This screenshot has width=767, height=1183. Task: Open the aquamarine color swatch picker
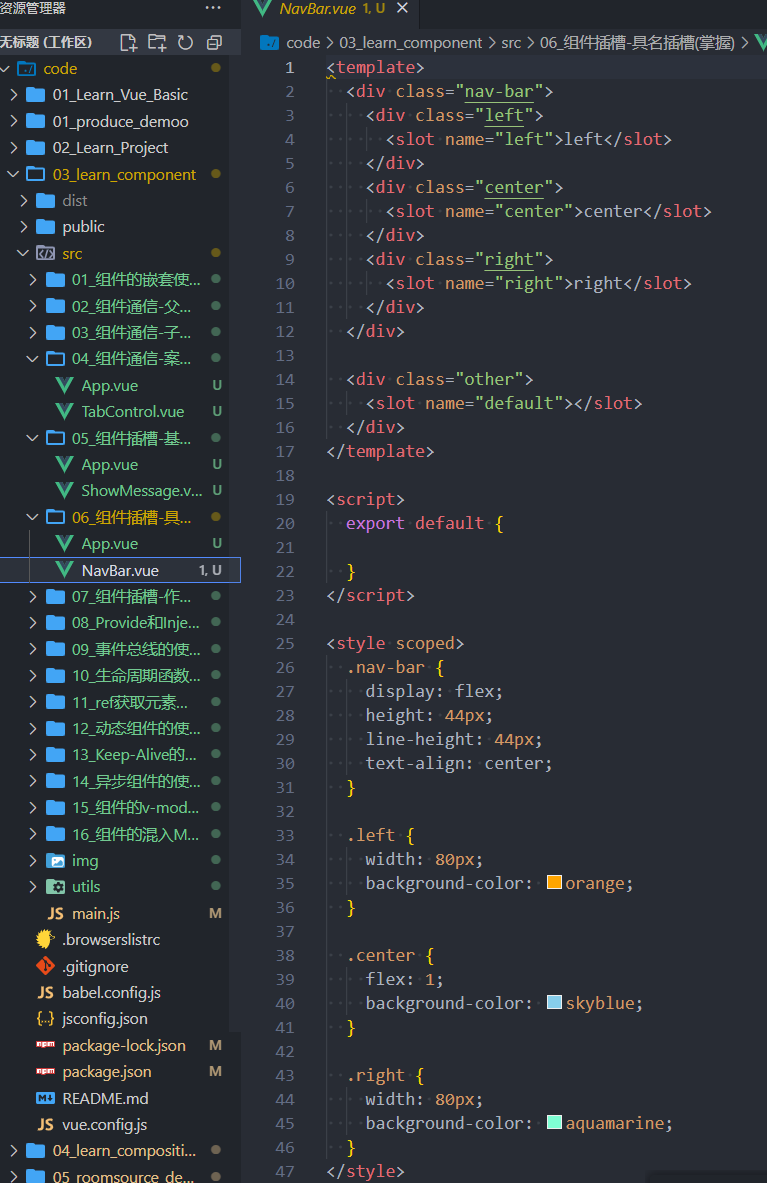pyautogui.click(x=554, y=1122)
